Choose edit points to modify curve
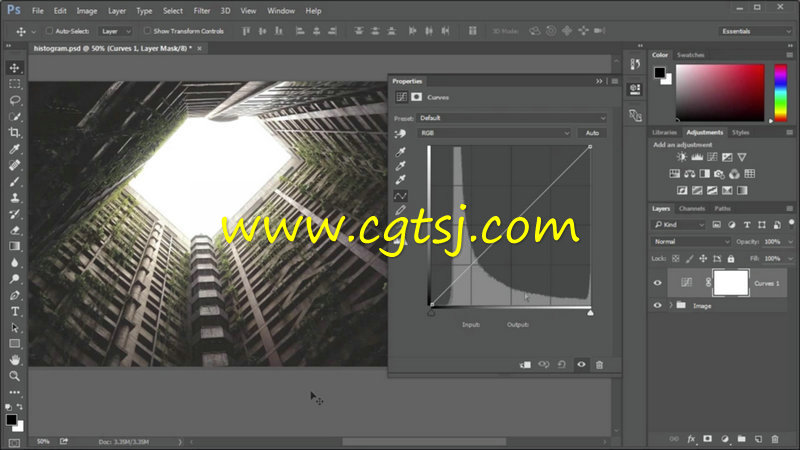The image size is (800, 450). [401, 196]
